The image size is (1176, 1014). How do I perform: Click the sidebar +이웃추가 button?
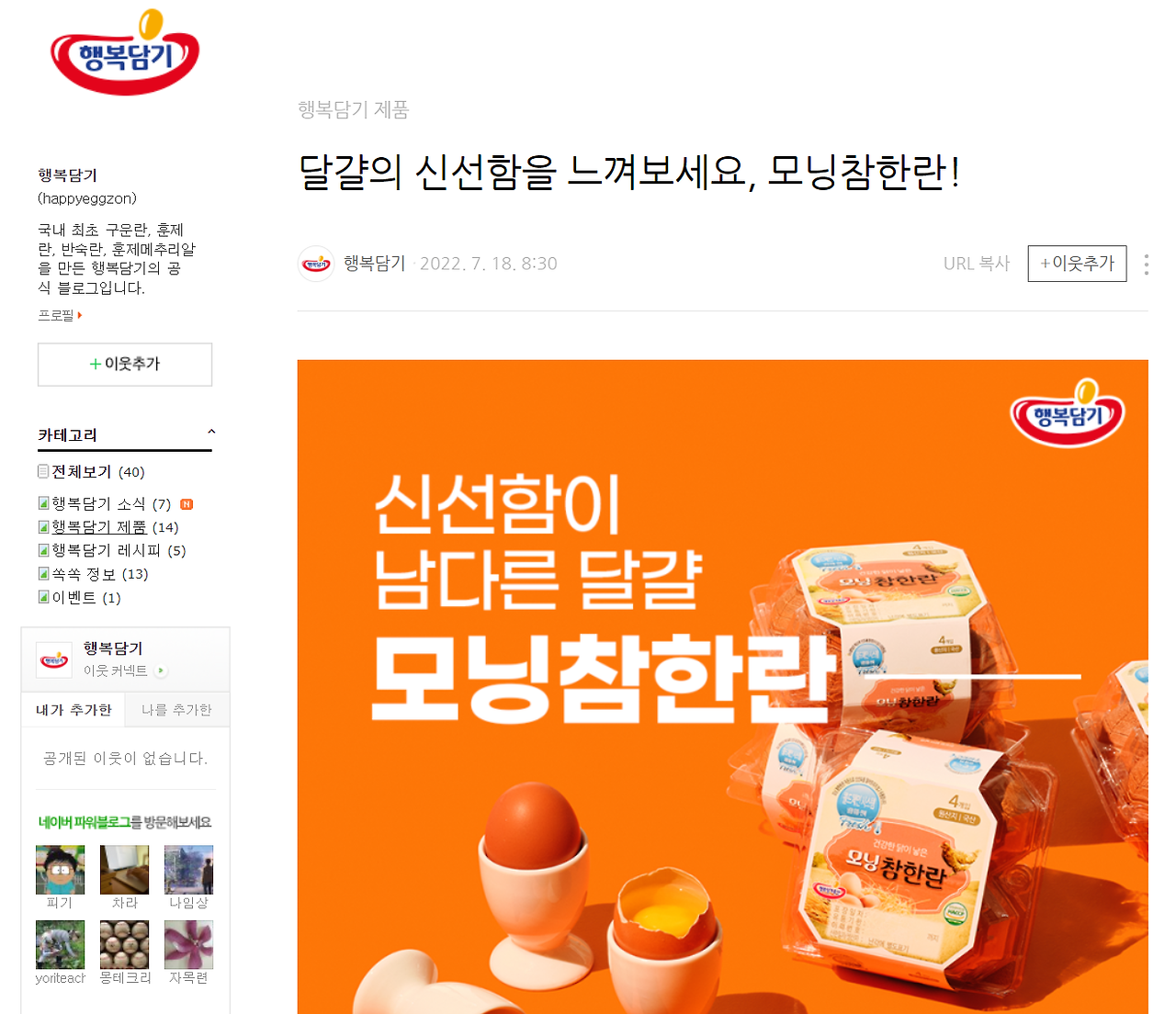125,365
